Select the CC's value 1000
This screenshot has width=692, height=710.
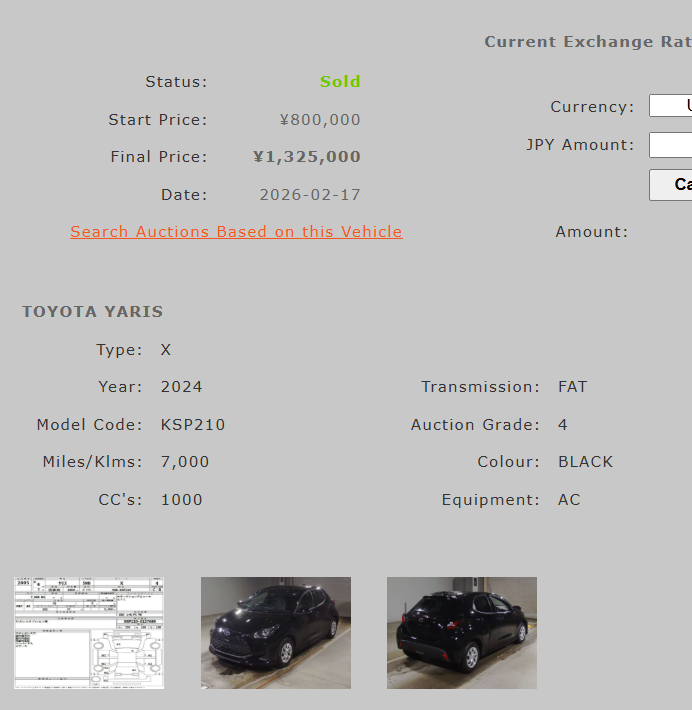(x=182, y=500)
